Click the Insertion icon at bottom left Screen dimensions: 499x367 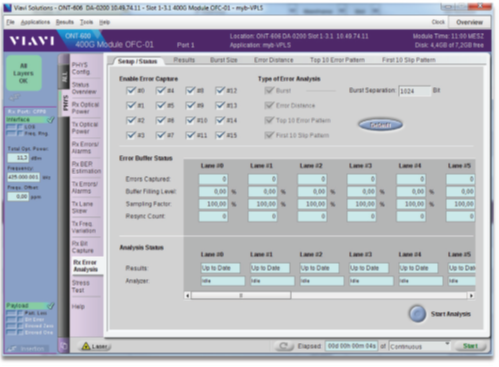point(12,348)
